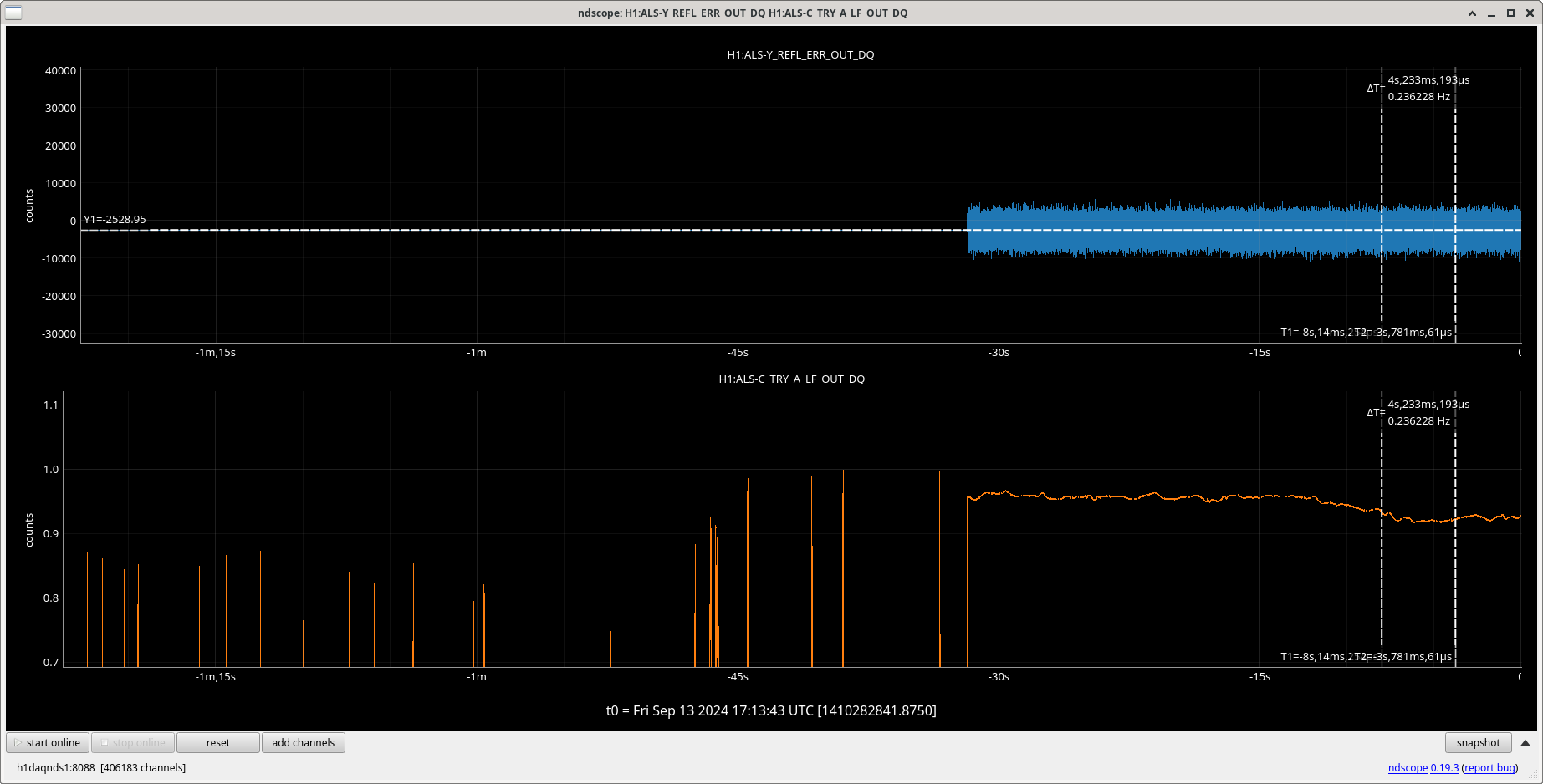Click the -1m tick label on bottom plot
The width and height of the screenshot is (1543, 784).
477,676
